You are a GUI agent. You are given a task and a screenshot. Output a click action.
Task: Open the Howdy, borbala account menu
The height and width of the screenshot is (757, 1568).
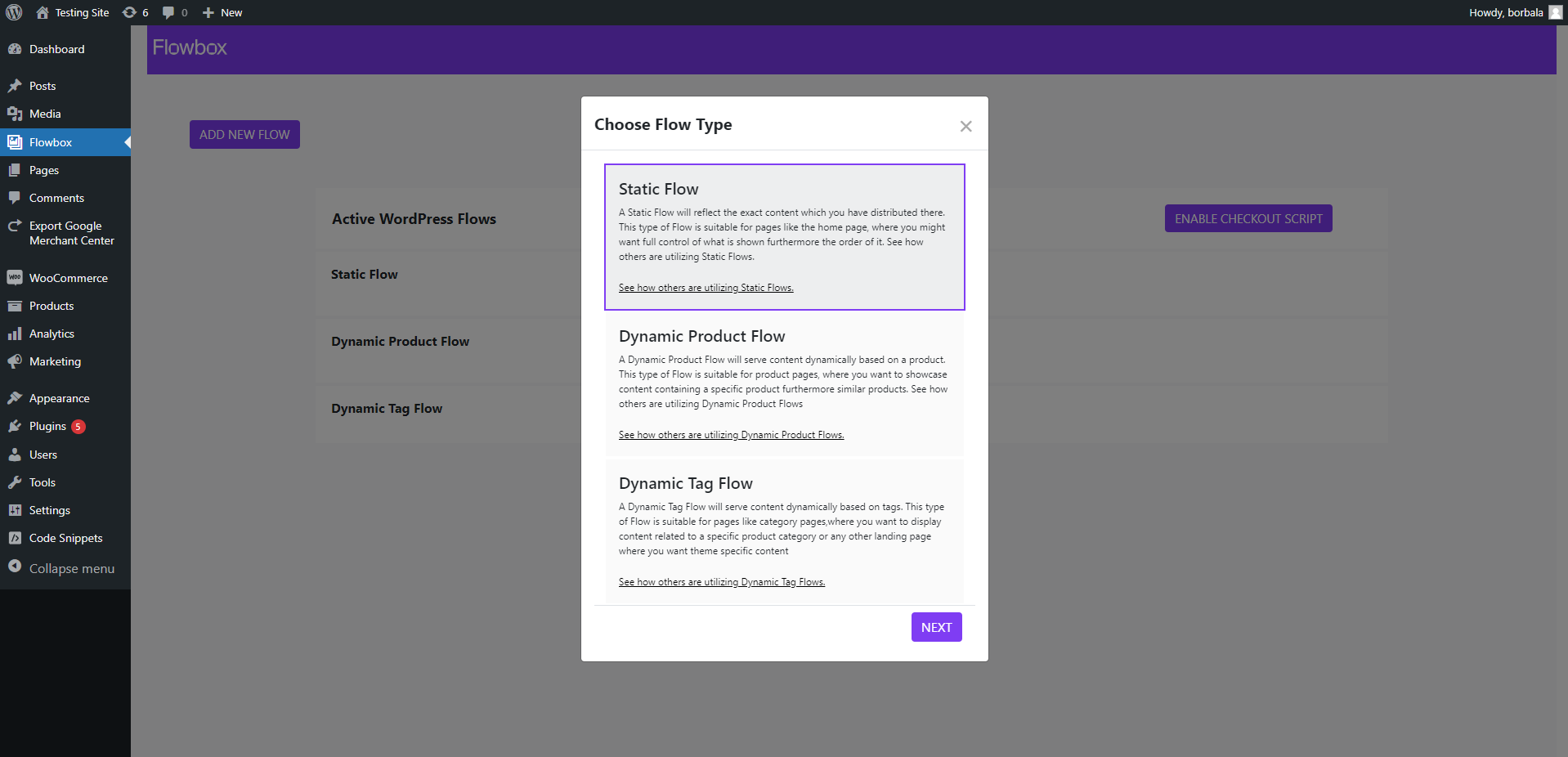(1514, 12)
